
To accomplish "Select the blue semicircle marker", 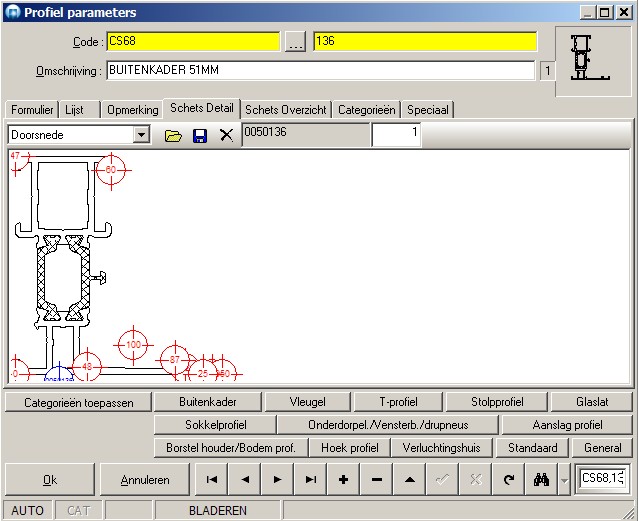I will pyautogui.click(x=59, y=372).
